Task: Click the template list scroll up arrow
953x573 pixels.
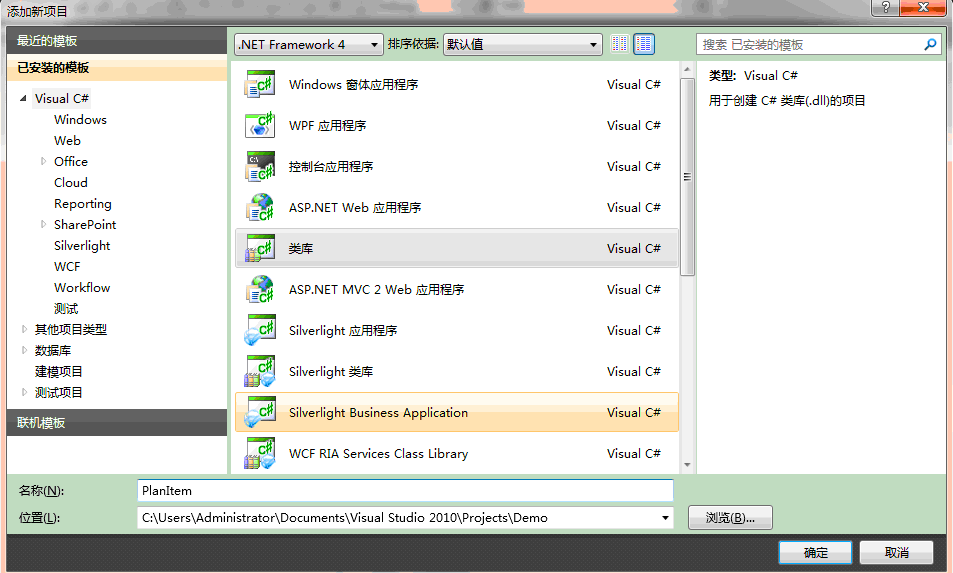Action: point(687,69)
